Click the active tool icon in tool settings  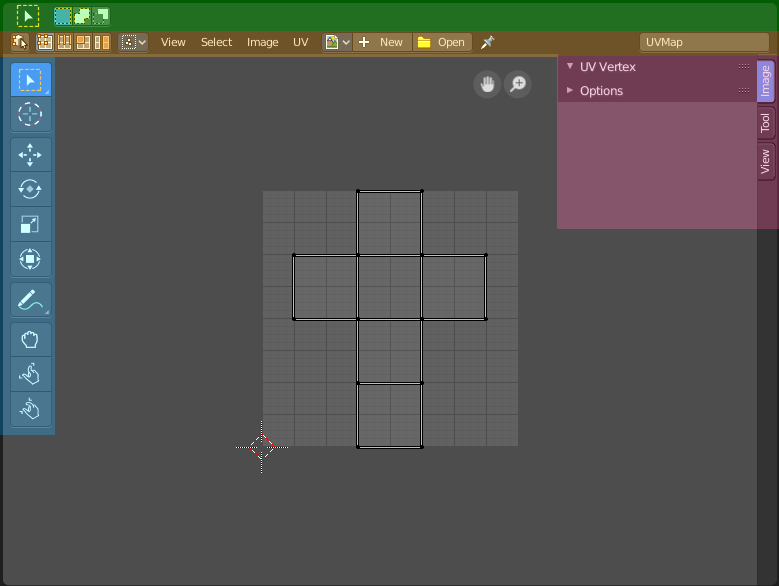pyautogui.click(x=28, y=16)
